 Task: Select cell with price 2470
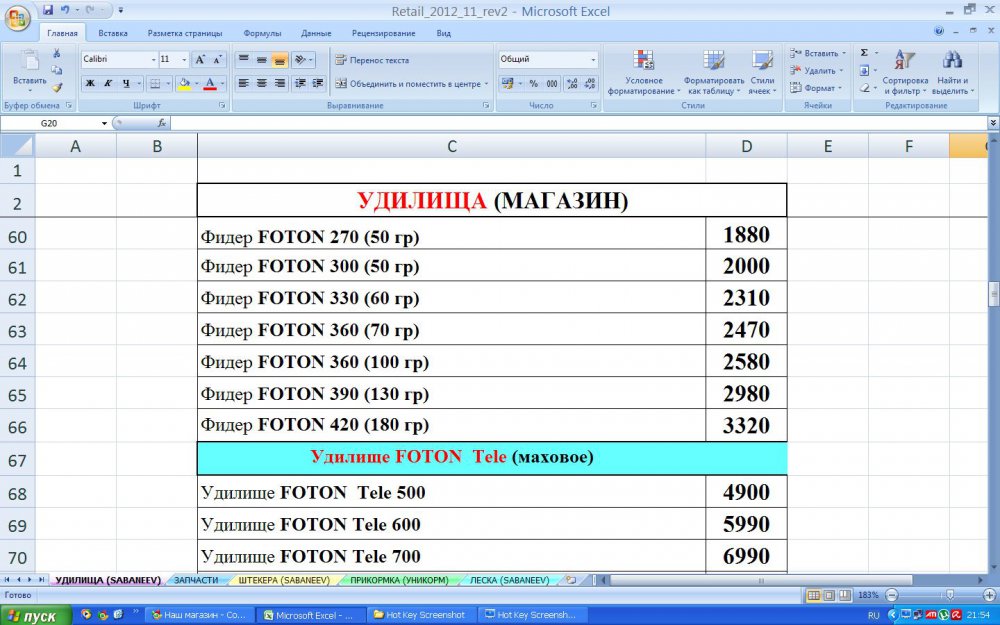tap(746, 330)
